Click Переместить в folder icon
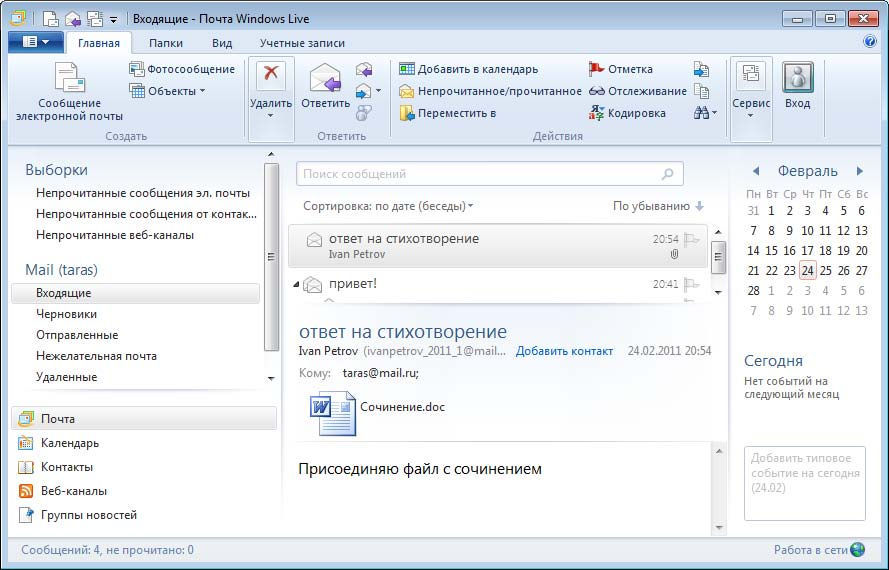Image resolution: width=889 pixels, height=570 pixels. click(407, 113)
